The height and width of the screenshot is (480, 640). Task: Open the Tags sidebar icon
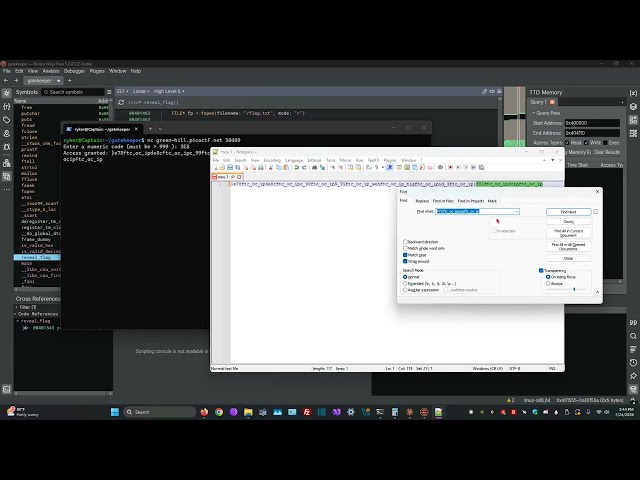point(7,120)
